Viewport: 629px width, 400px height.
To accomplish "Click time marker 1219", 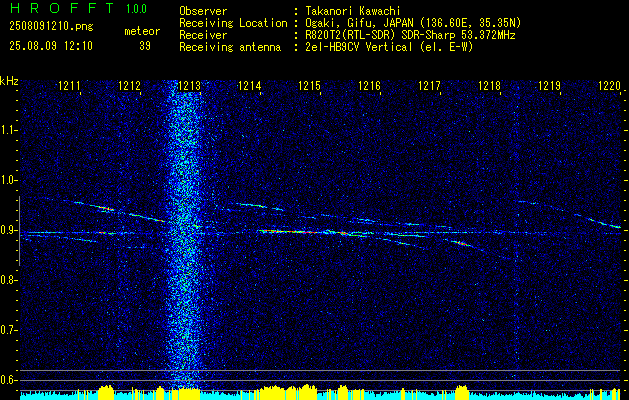I will 549,85.
